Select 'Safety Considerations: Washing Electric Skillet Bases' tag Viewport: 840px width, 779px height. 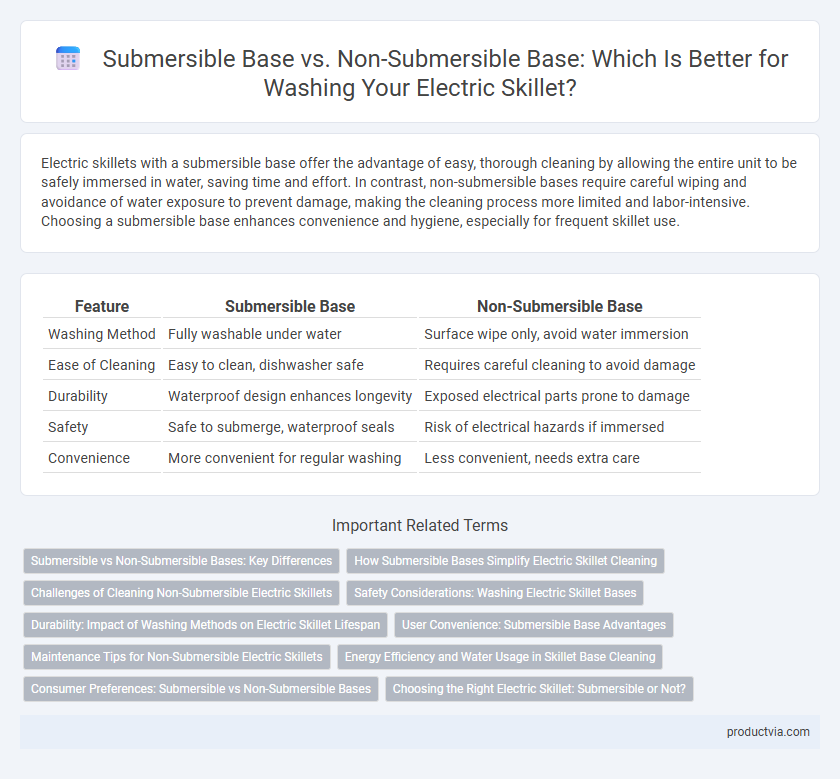click(x=495, y=593)
